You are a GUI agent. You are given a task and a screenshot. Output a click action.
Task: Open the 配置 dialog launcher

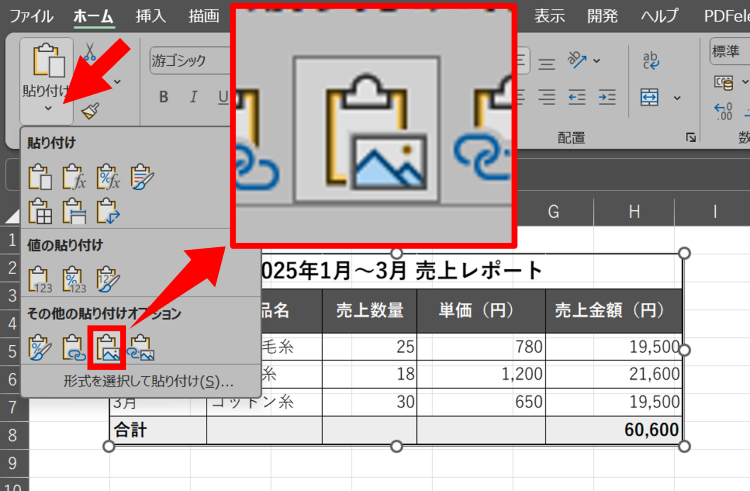(691, 138)
